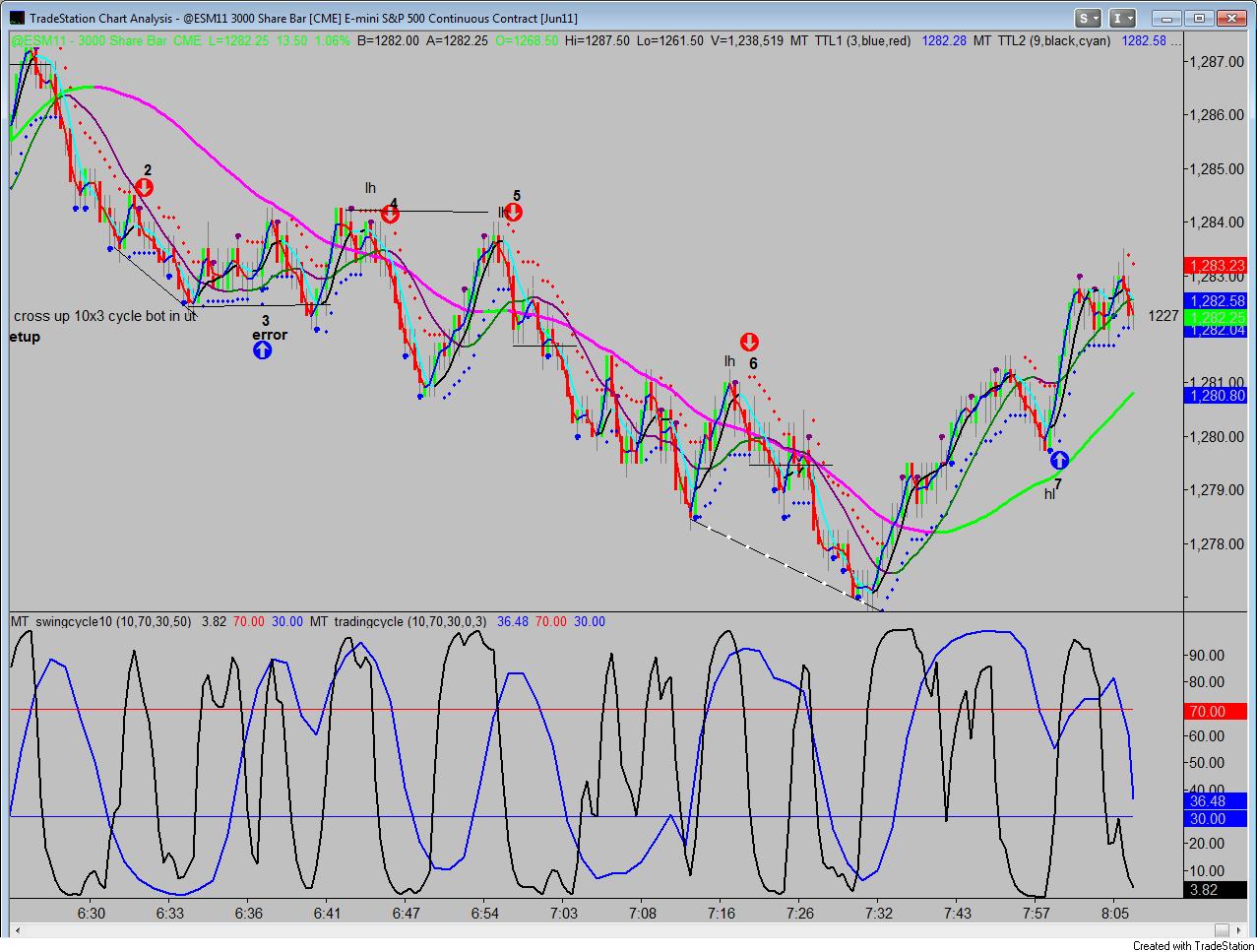This screenshot has width=1257, height=952.
Task: Maximize the Chart Analysis window
Action: pos(1198,18)
